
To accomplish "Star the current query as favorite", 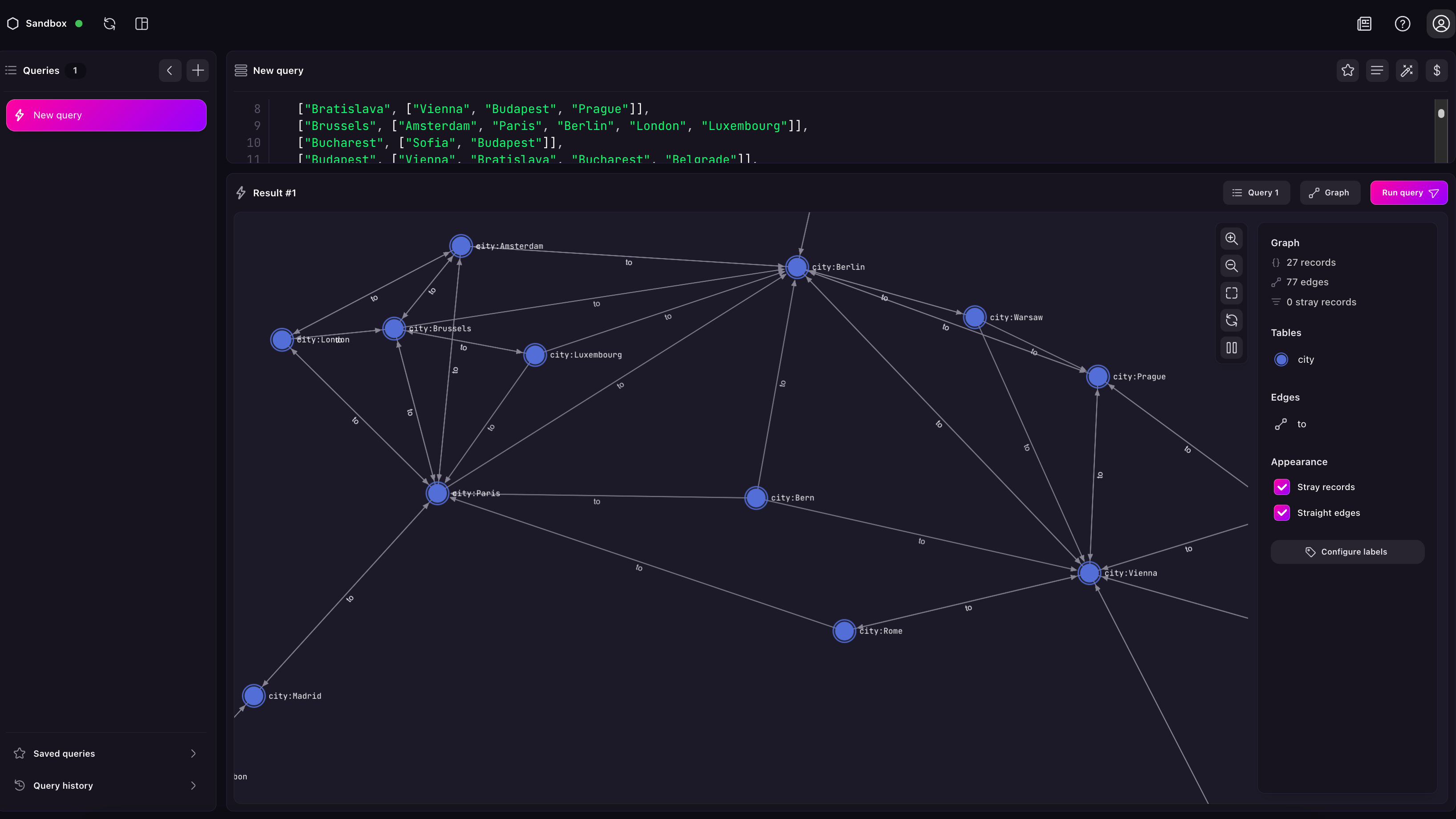I will coord(1348,70).
